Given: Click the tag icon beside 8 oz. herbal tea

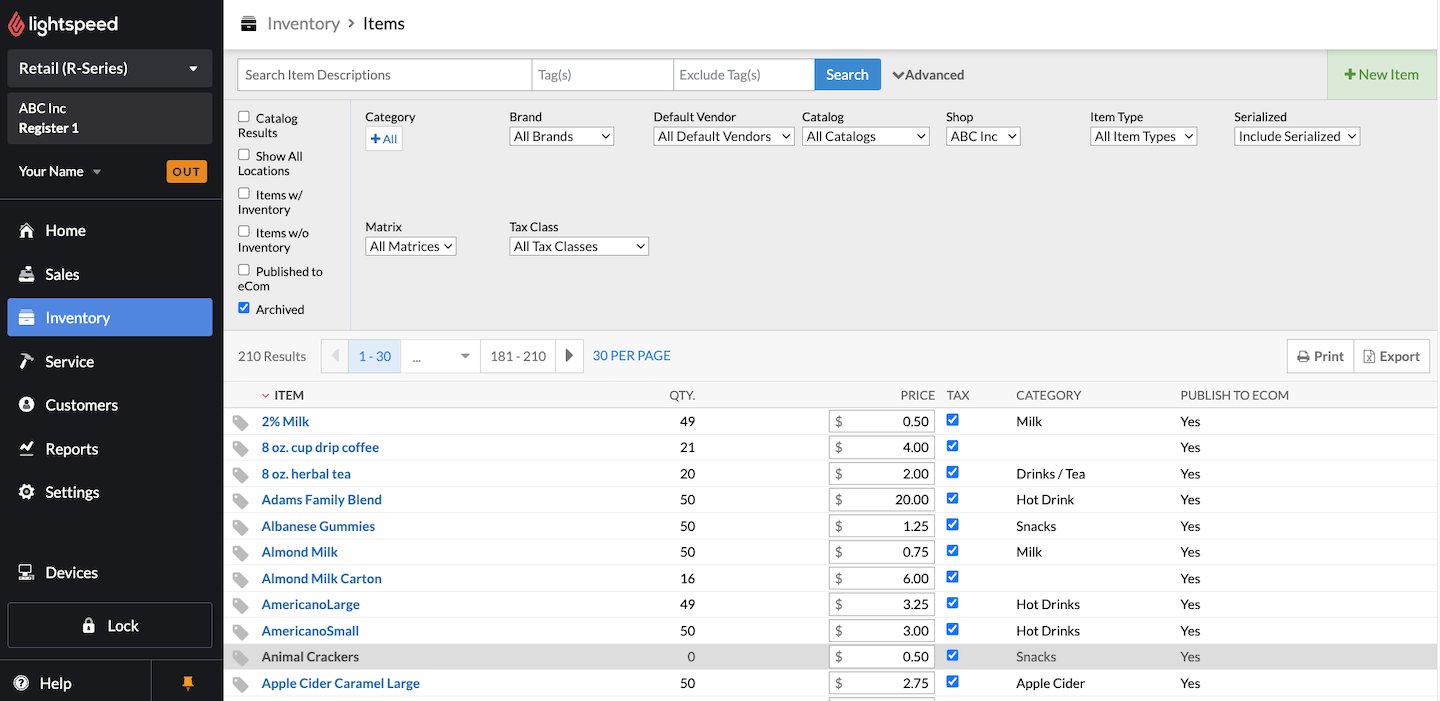Looking at the screenshot, I should pos(240,475).
